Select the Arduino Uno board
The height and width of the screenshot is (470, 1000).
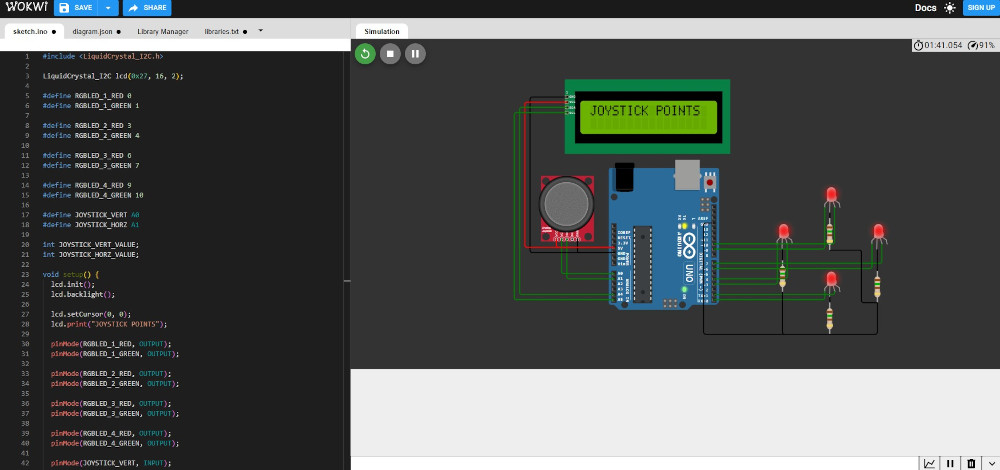point(663,237)
